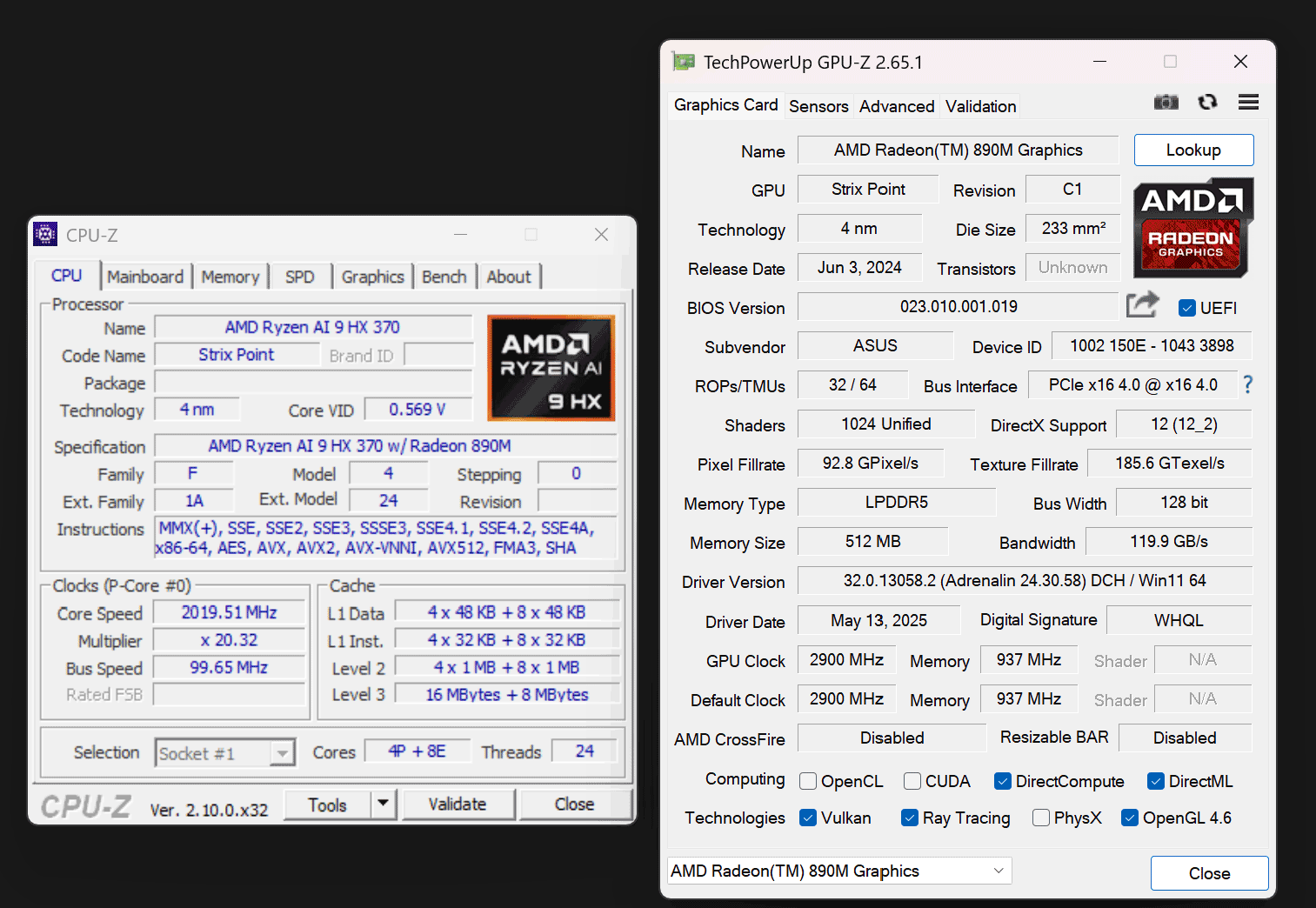Click the BIOS export share icon
1316x908 pixels.
[1143, 305]
